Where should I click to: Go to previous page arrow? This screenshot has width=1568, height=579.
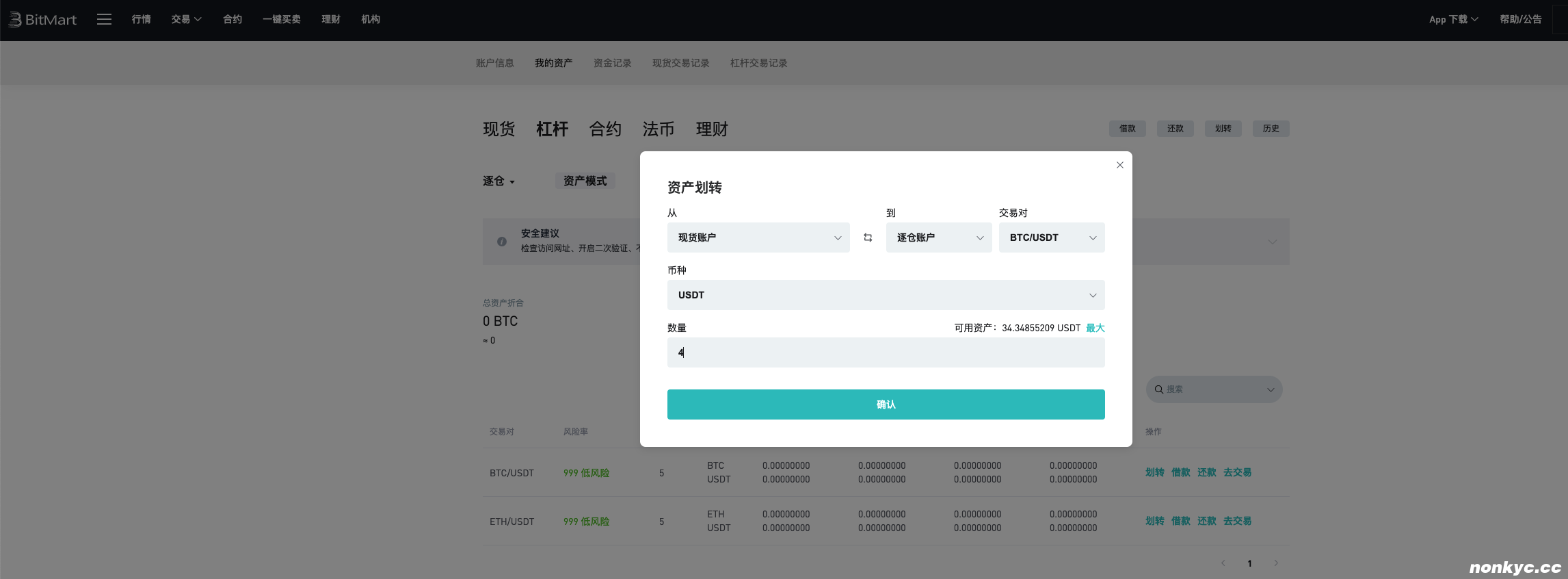click(x=1223, y=563)
